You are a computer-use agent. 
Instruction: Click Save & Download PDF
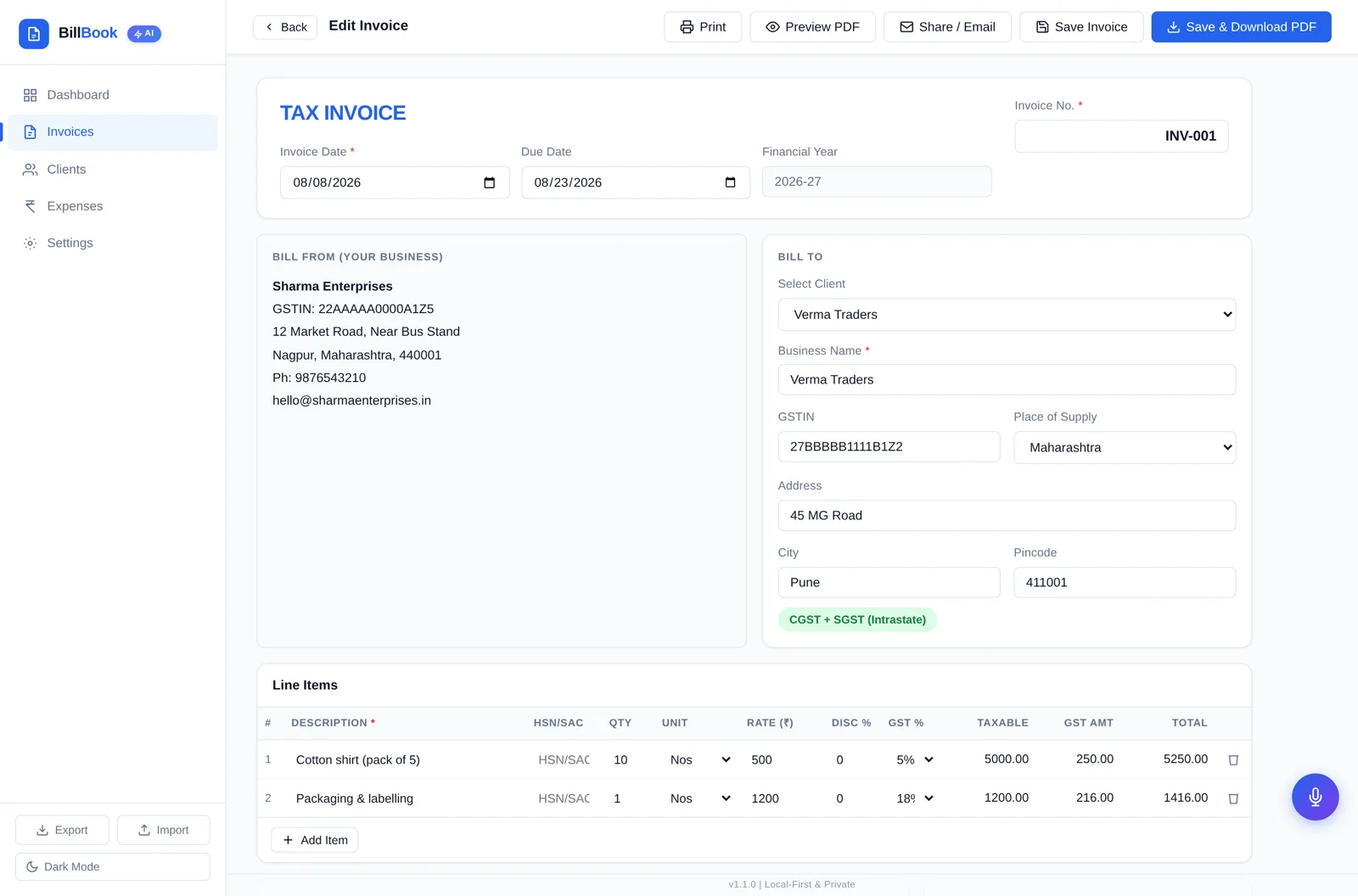coord(1241,27)
